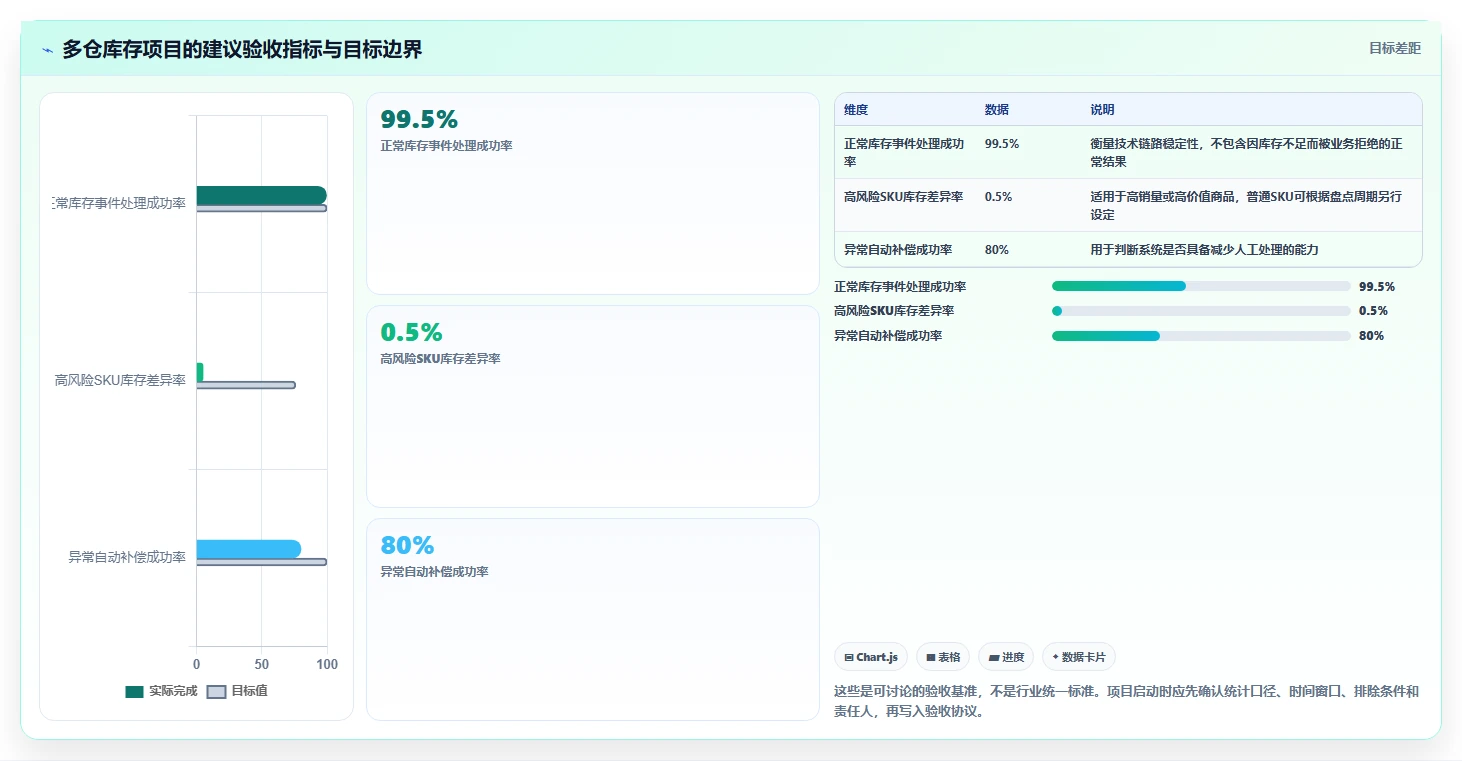The image size is (1462, 761).
Task: Click the 异常自动补偿成功率 caption in the bottom card
Action: pos(434,572)
